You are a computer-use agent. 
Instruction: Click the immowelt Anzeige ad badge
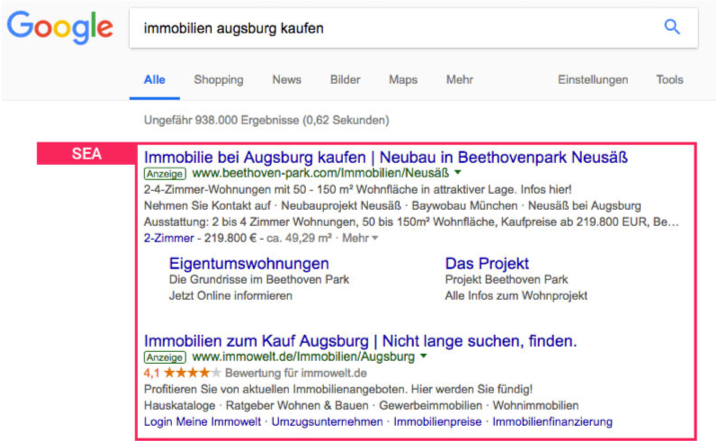[165, 357]
